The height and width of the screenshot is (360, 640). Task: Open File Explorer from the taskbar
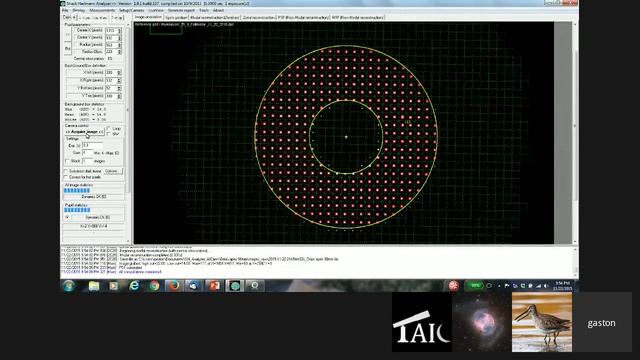point(94,286)
